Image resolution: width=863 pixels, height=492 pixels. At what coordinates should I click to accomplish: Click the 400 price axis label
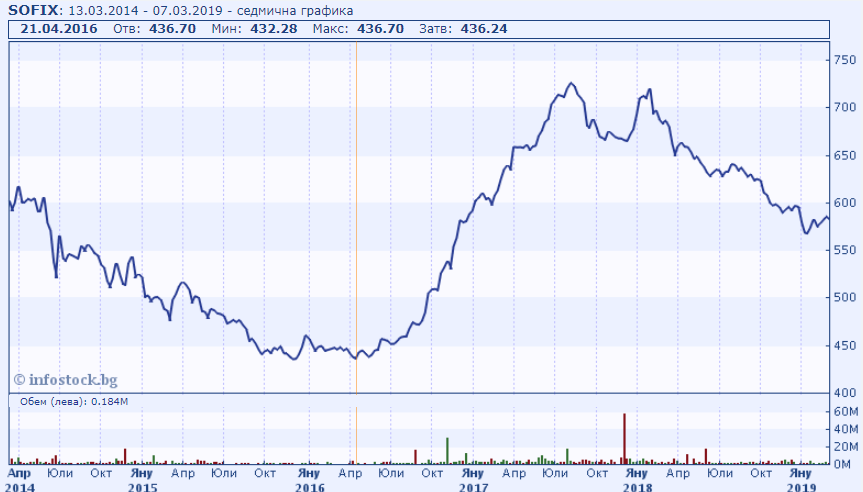click(x=845, y=393)
